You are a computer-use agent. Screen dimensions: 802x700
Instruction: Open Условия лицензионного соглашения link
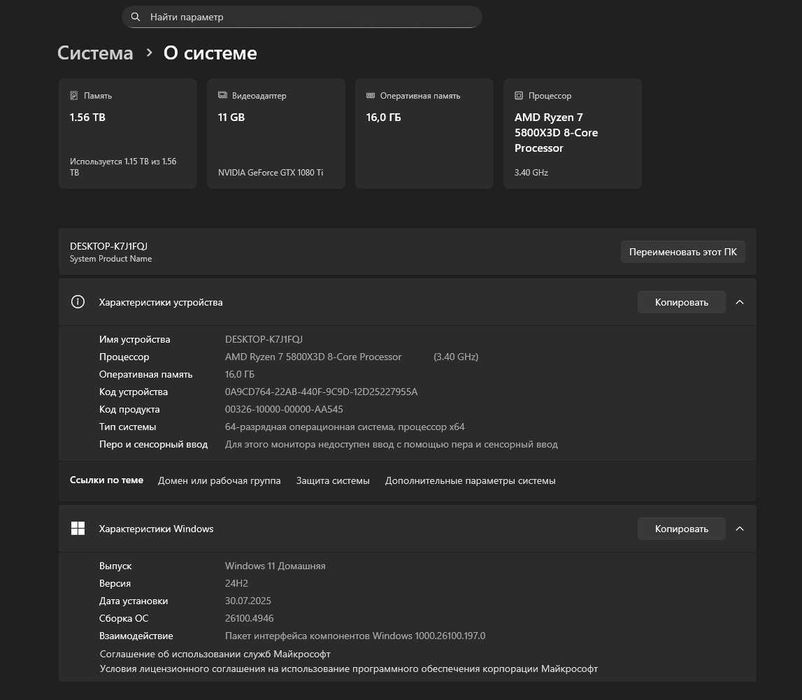[348, 669]
